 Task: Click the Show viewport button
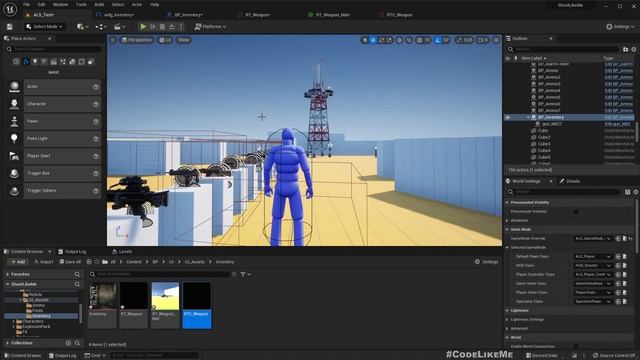click(x=184, y=40)
